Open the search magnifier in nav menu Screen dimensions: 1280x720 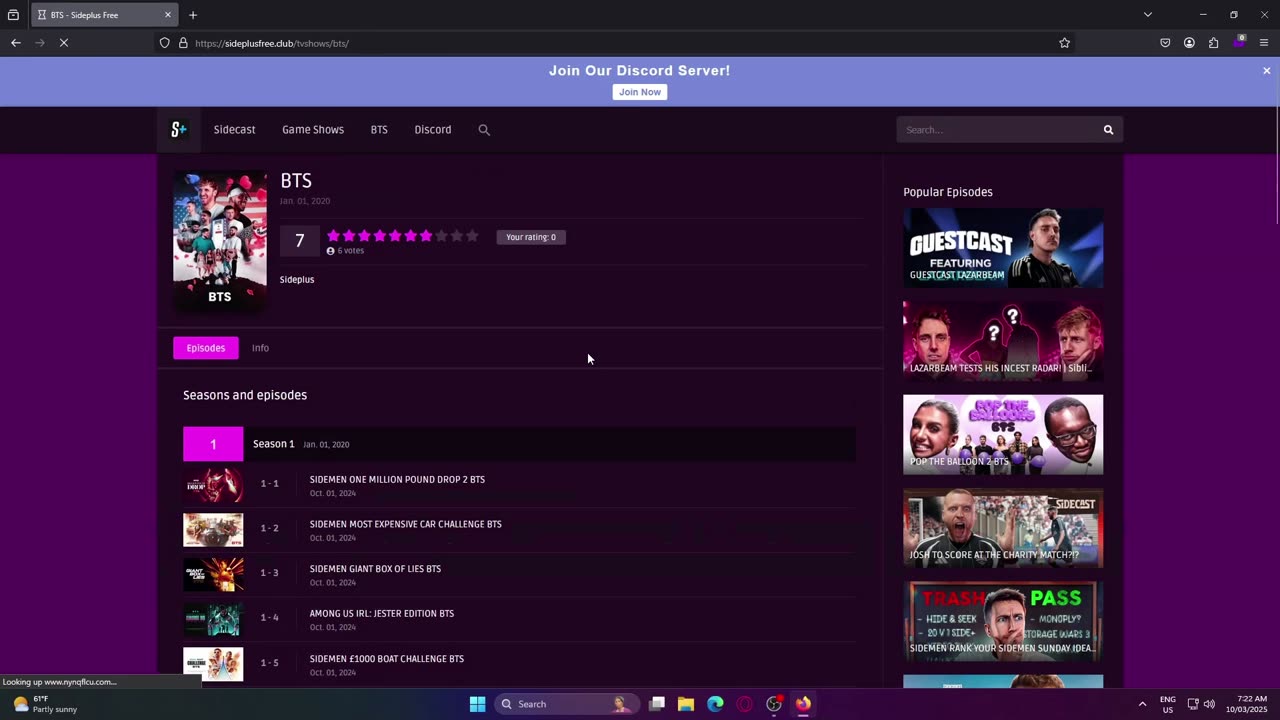[484, 130]
